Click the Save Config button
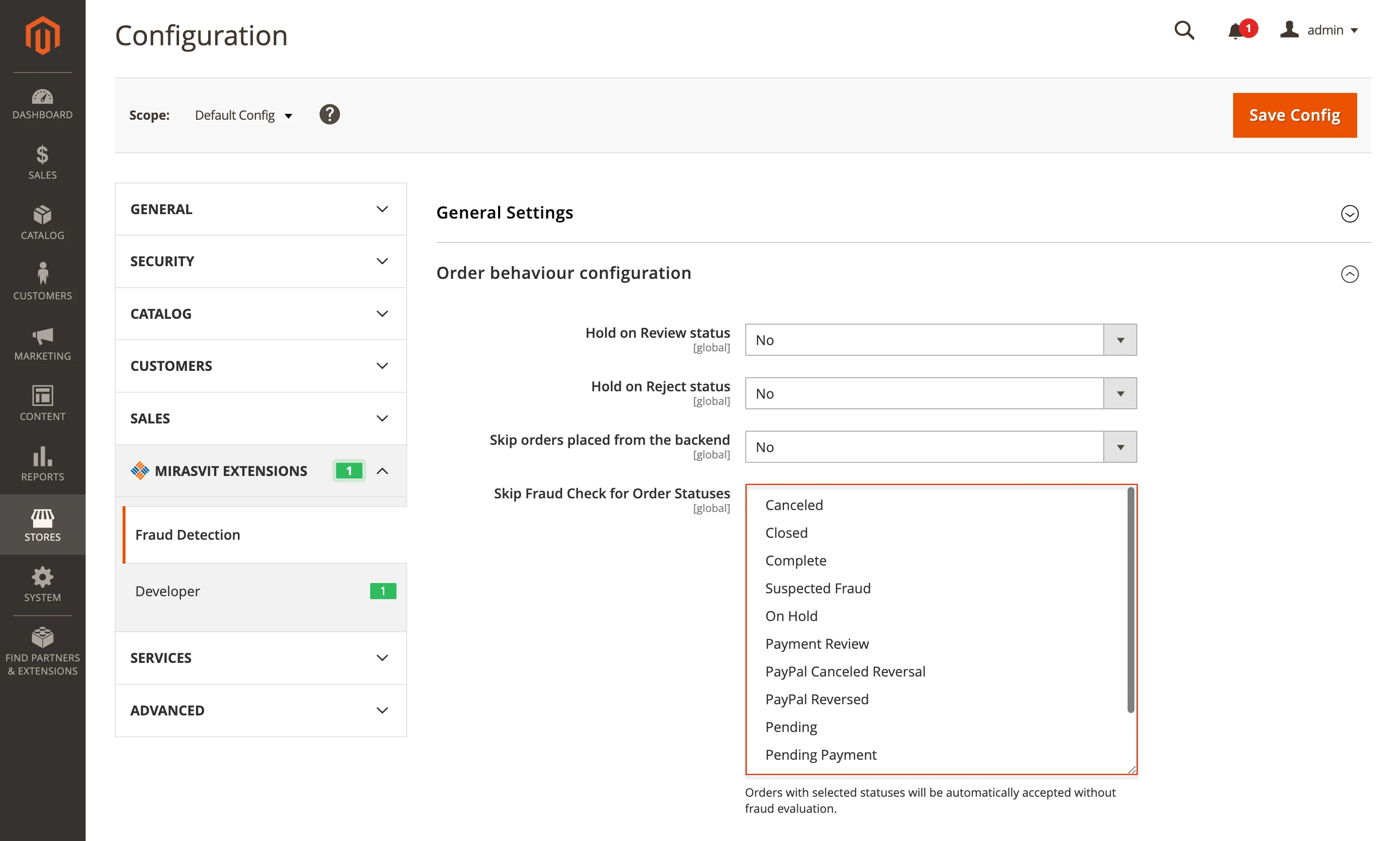 point(1294,115)
